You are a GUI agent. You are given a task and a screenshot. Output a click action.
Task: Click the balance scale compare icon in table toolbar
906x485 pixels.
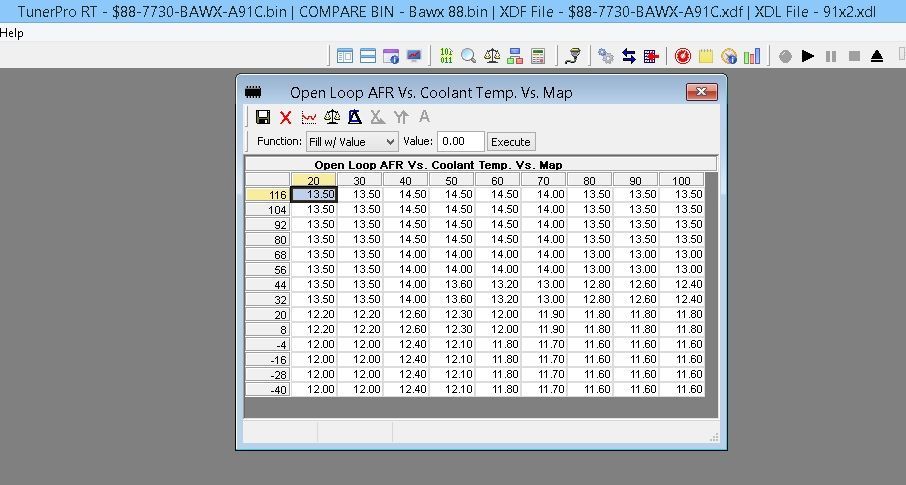[x=332, y=118]
